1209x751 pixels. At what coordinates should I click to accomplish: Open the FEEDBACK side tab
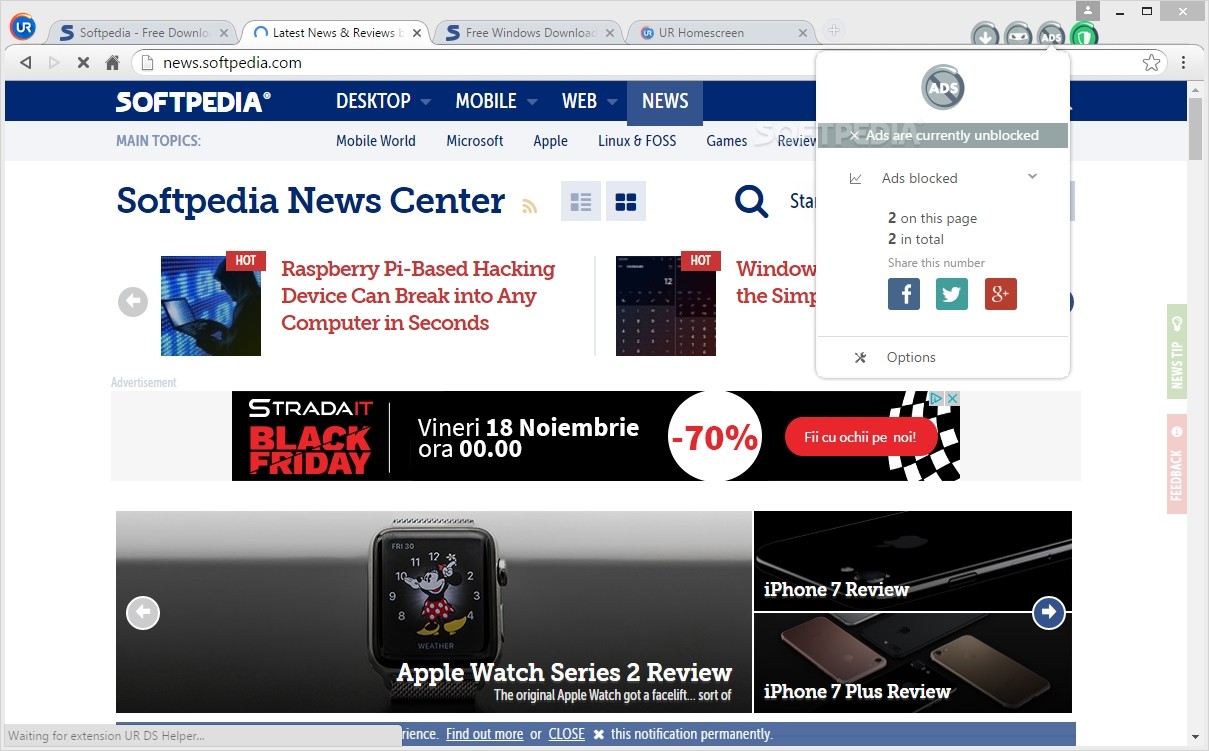1177,464
